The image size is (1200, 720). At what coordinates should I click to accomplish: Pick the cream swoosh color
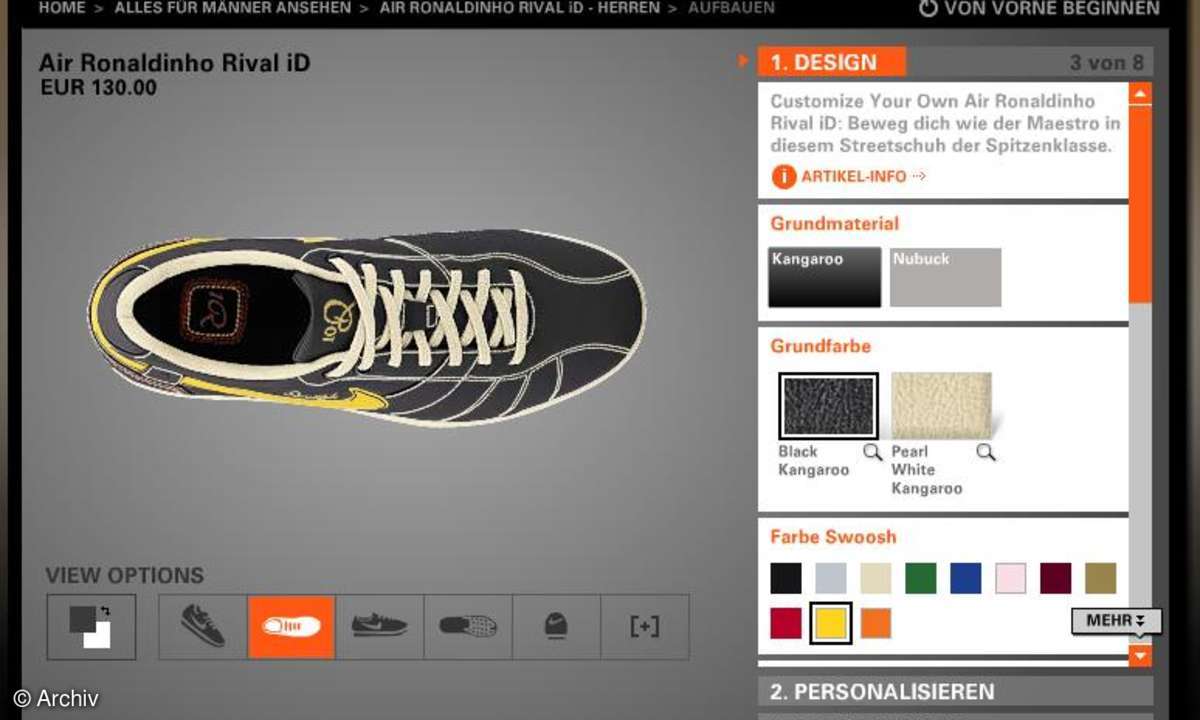click(x=875, y=578)
